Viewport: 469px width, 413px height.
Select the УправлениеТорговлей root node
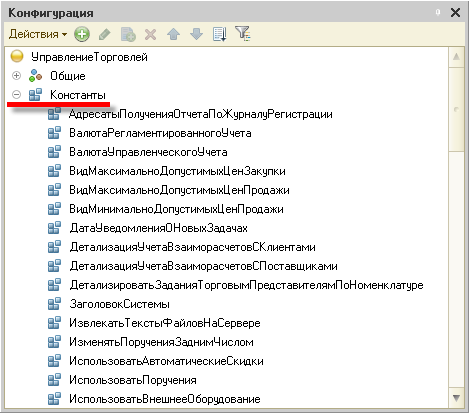pyautogui.click(x=89, y=57)
